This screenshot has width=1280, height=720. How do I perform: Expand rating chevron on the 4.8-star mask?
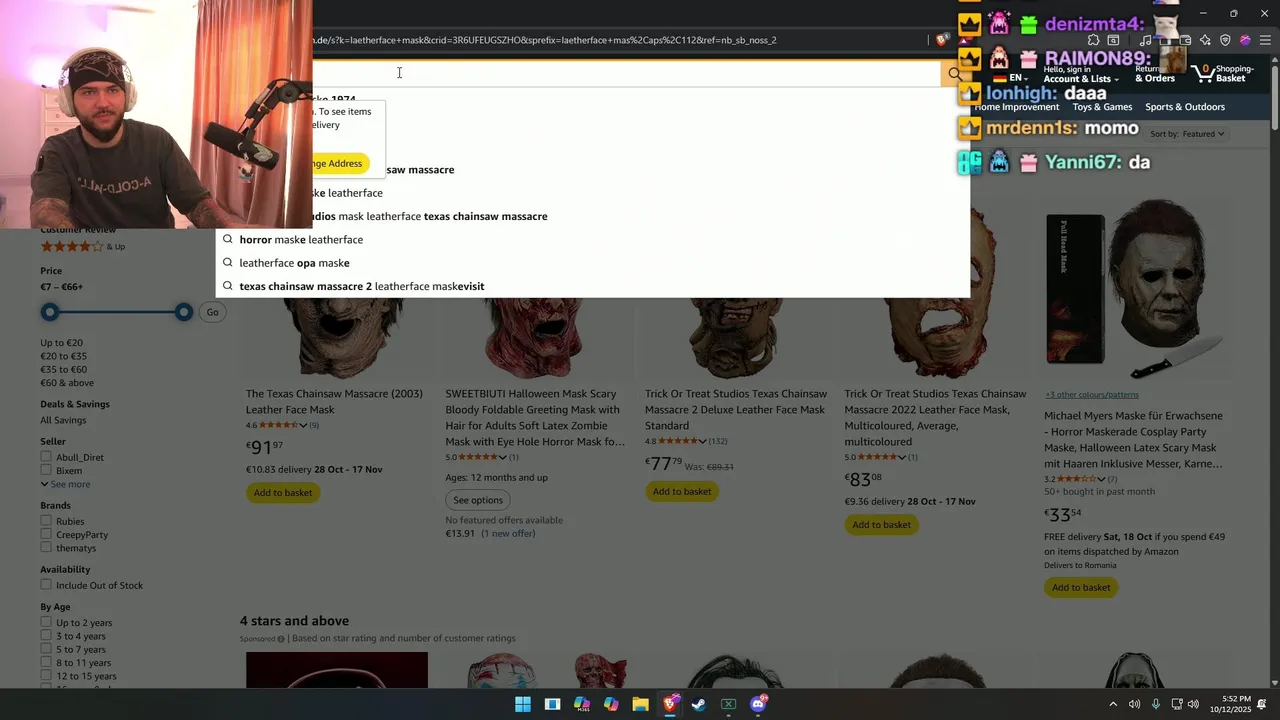coord(703,441)
